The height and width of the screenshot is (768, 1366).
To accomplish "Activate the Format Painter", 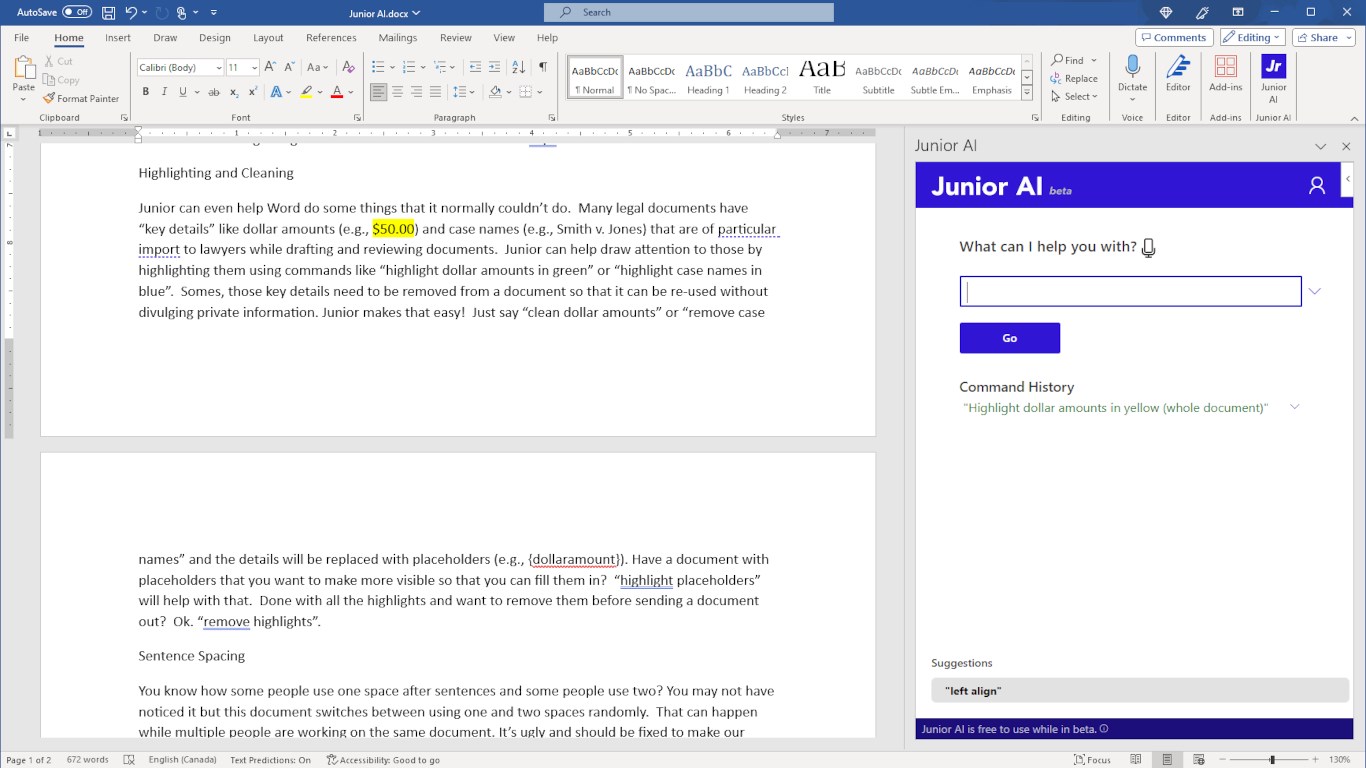I will 81,99.
